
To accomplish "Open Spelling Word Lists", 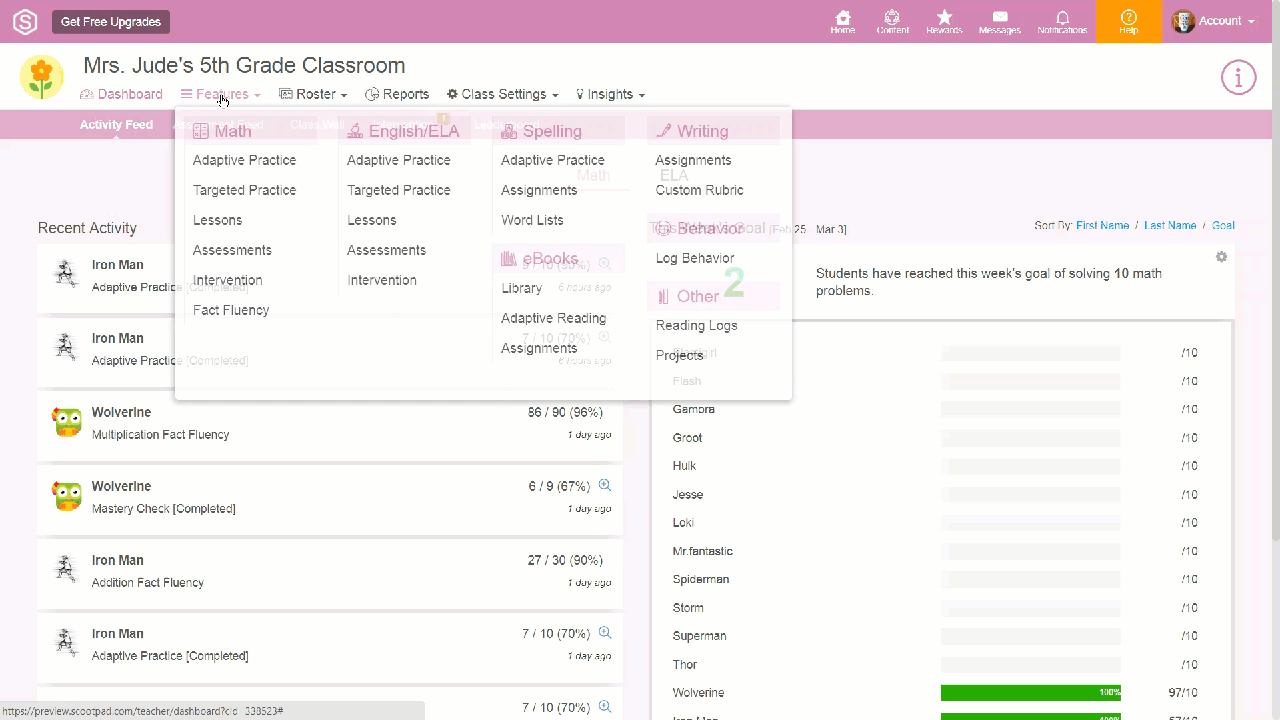I will pyautogui.click(x=532, y=220).
